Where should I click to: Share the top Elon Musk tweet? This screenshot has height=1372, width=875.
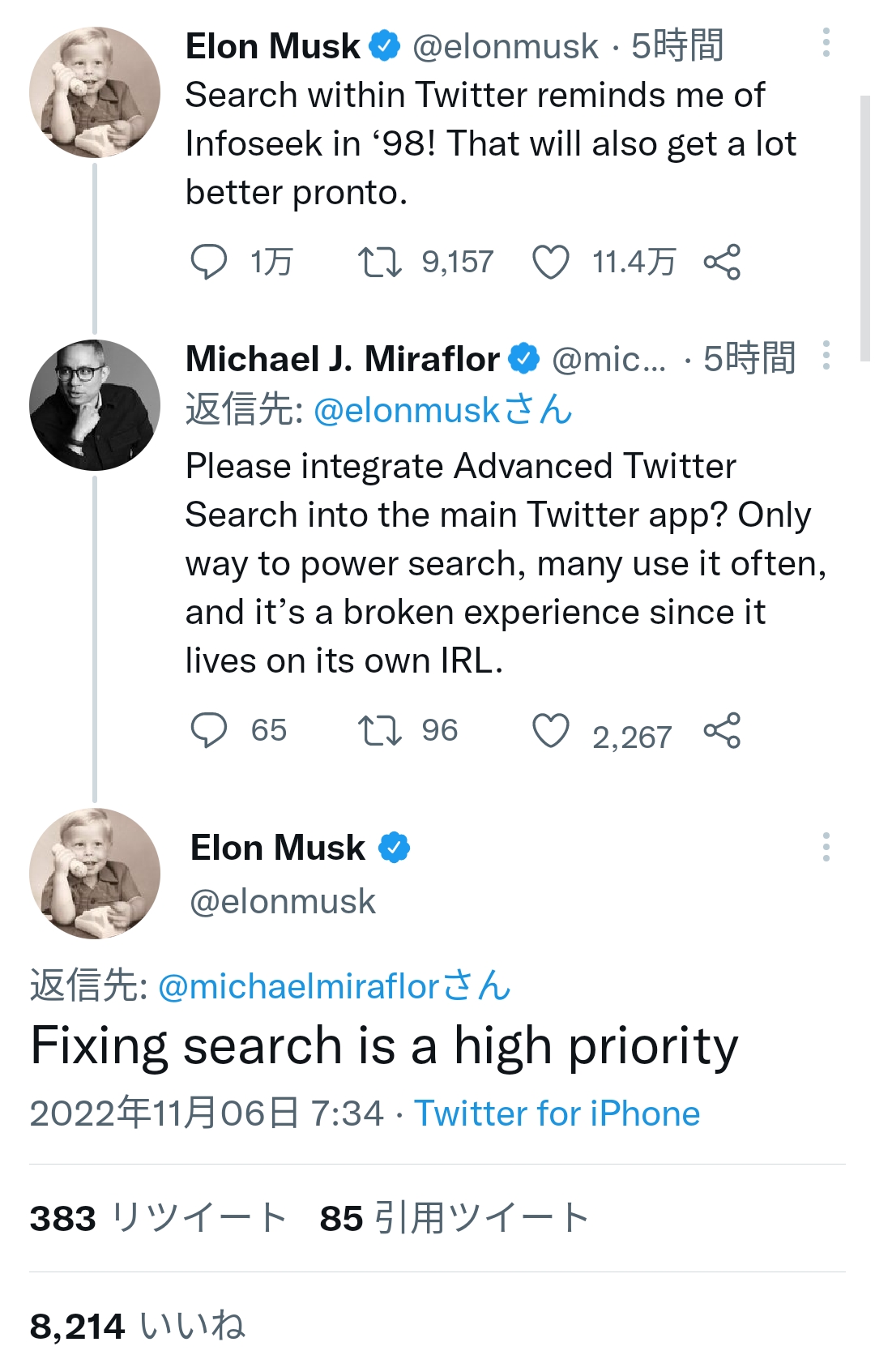tap(722, 262)
